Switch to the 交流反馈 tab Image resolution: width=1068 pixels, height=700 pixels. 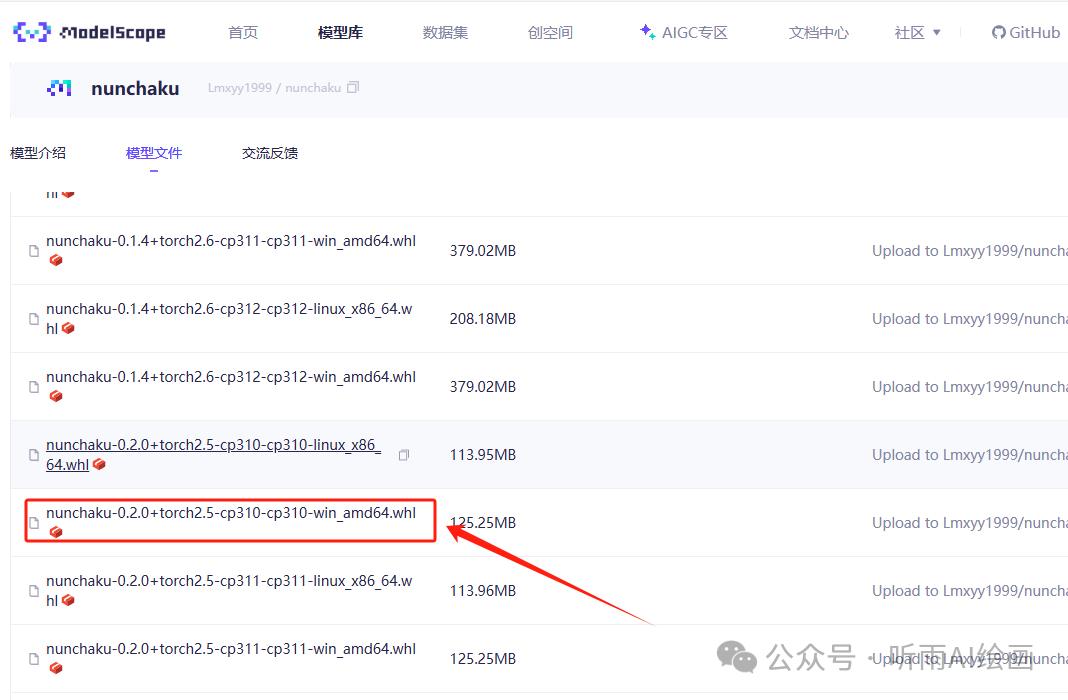[270, 153]
